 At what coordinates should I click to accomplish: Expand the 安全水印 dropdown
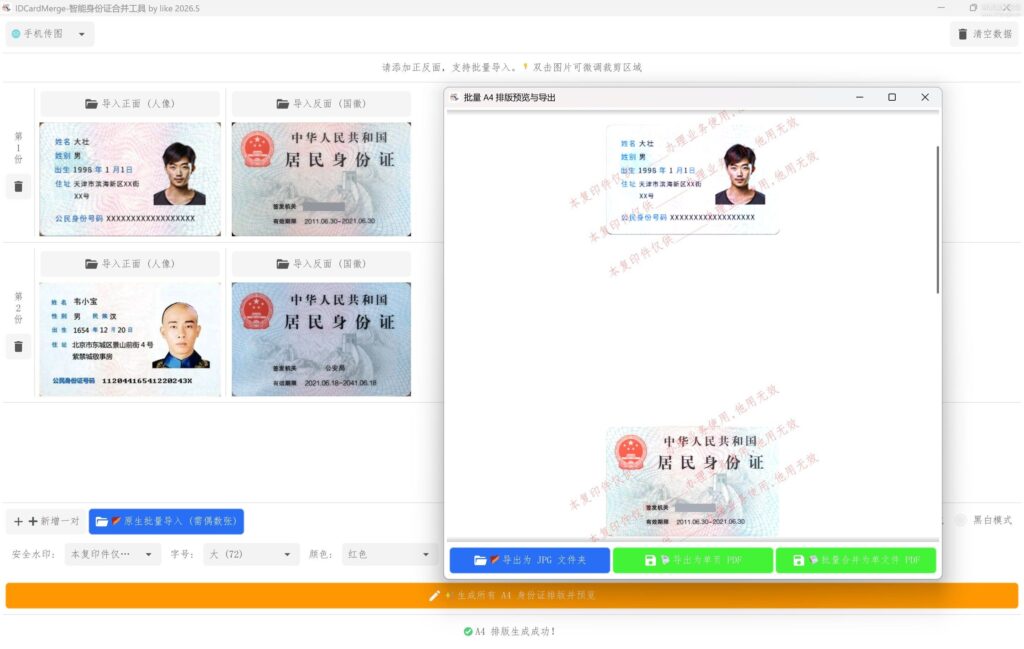pyautogui.click(x=112, y=554)
